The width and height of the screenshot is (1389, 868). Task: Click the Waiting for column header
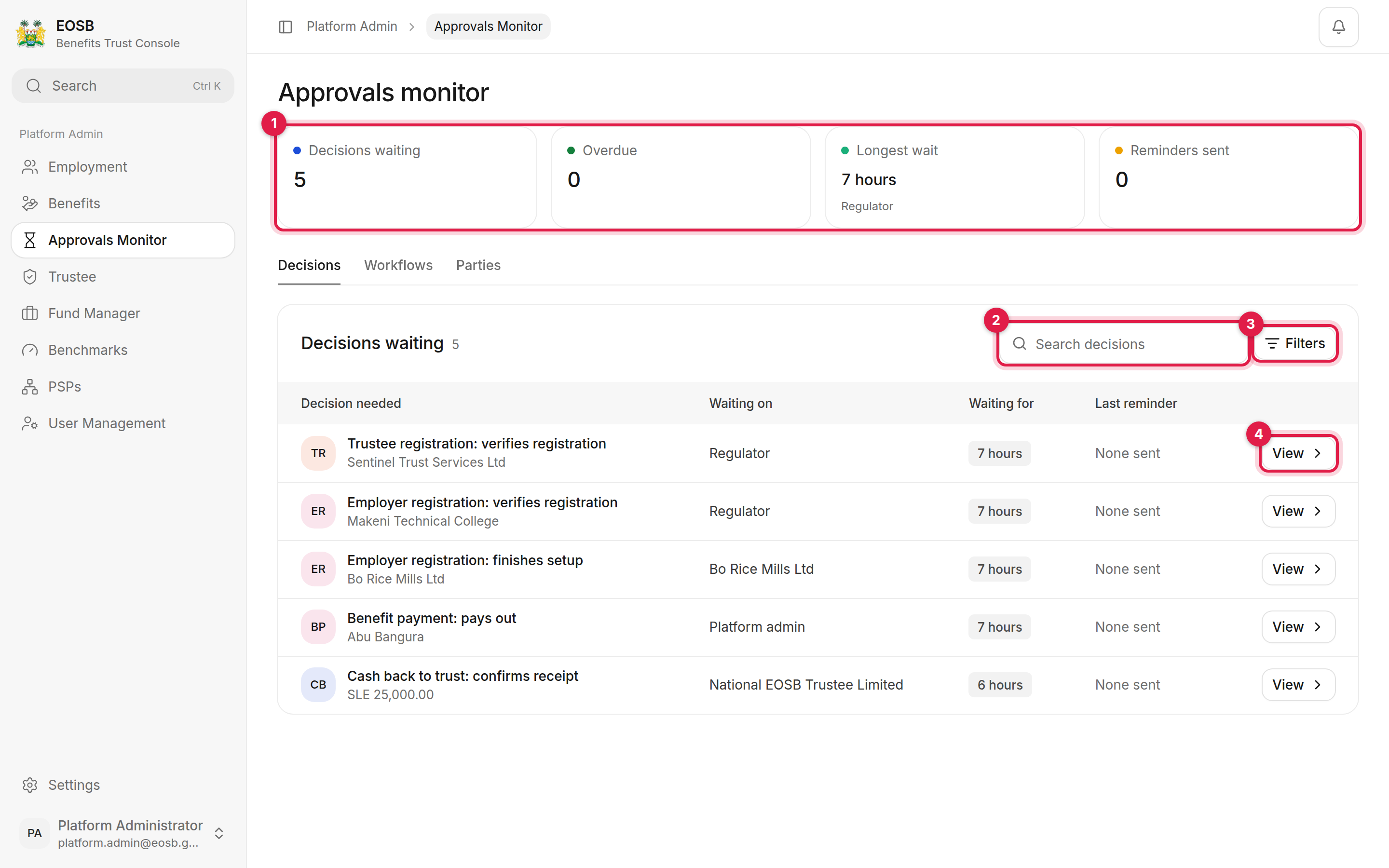(x=1001, y=404)
